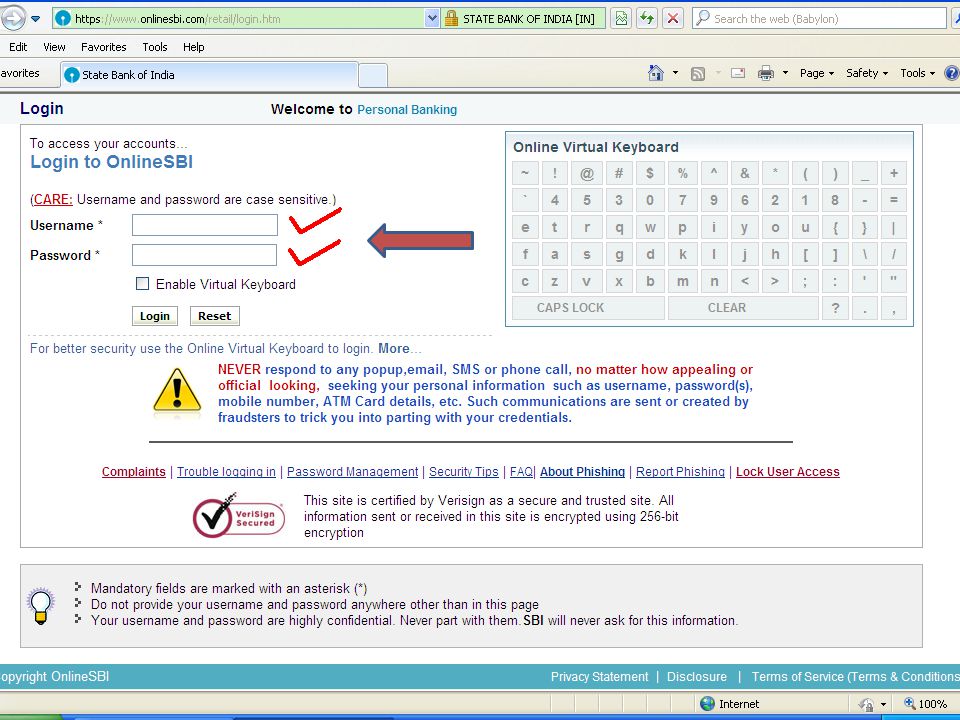Open the Edit menu
Screen dimensions: 960x720
pos(18,47)
